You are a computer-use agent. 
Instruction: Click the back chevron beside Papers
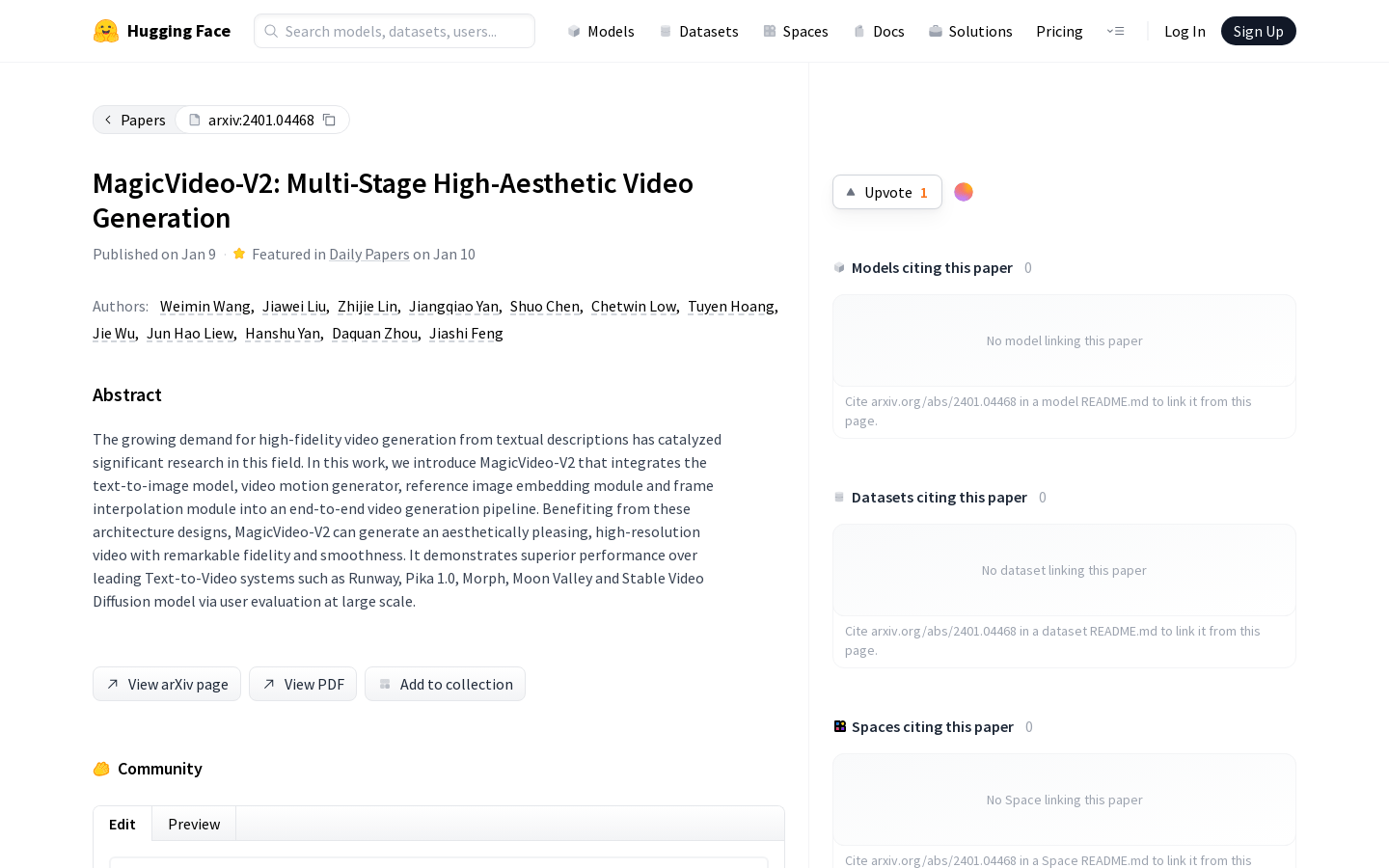pos(108,120)
